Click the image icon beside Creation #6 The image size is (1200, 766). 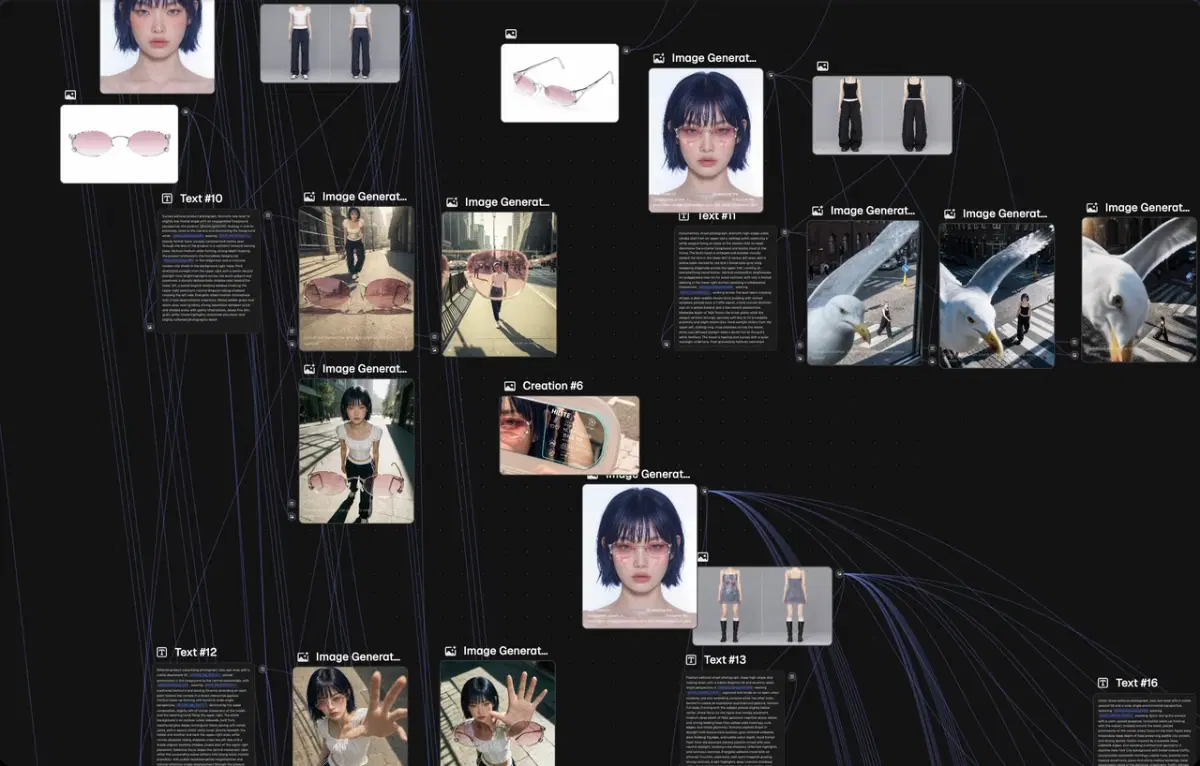(x=510, y=386)
